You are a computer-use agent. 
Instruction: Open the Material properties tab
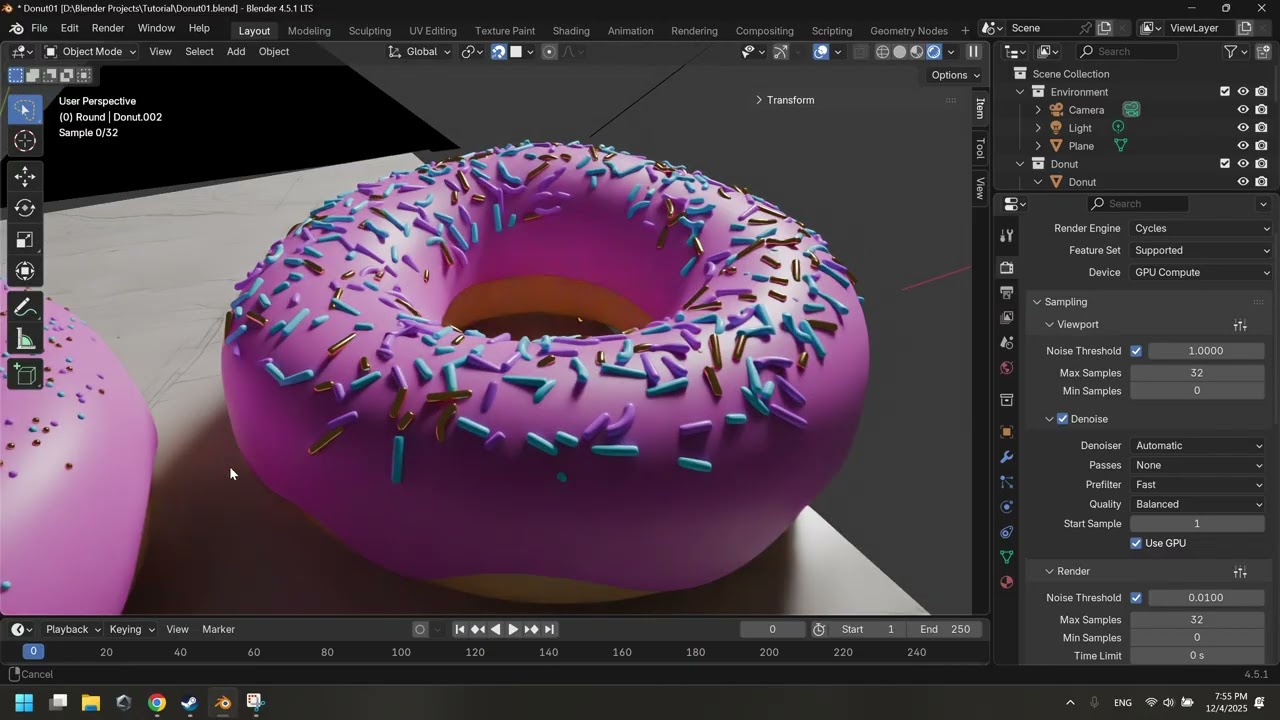point(1007,582)
